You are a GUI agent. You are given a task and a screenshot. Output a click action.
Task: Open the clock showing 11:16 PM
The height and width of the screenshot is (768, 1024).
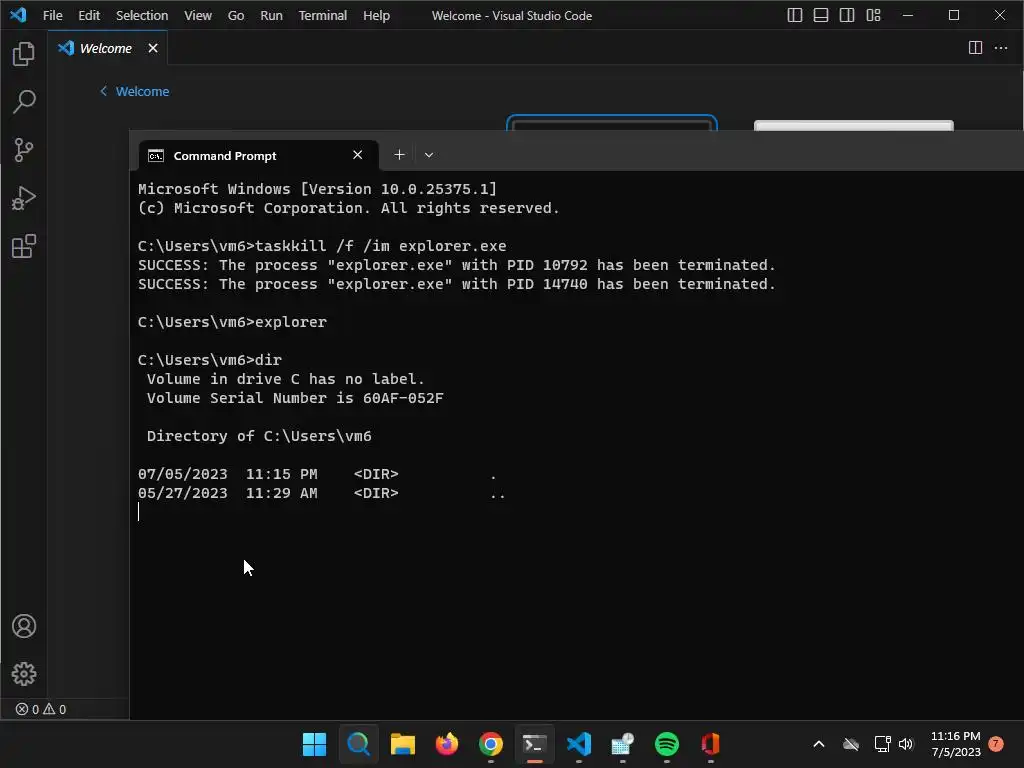[955, 744]
